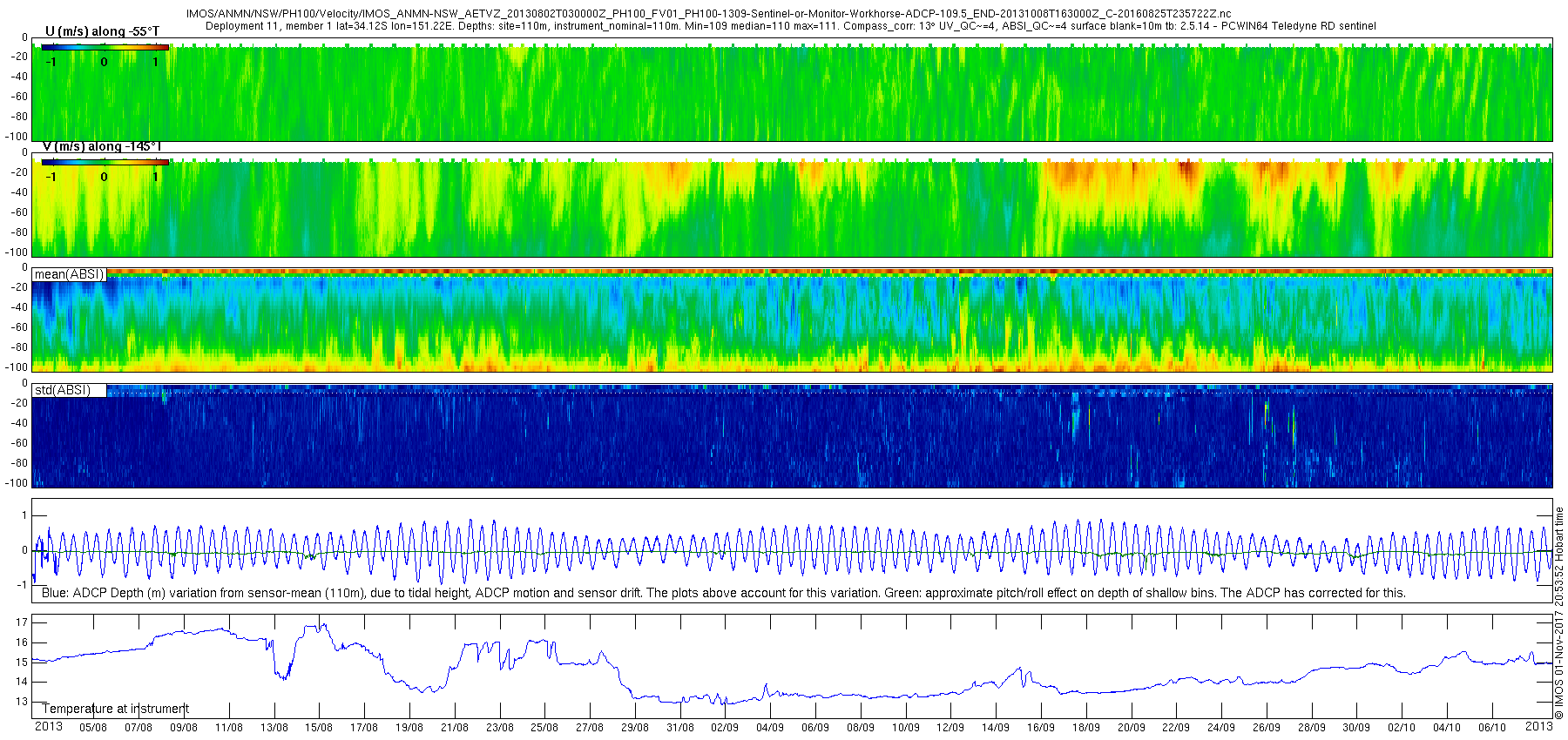Click the '04/10' date tick label

click(x=1447, y=728)
